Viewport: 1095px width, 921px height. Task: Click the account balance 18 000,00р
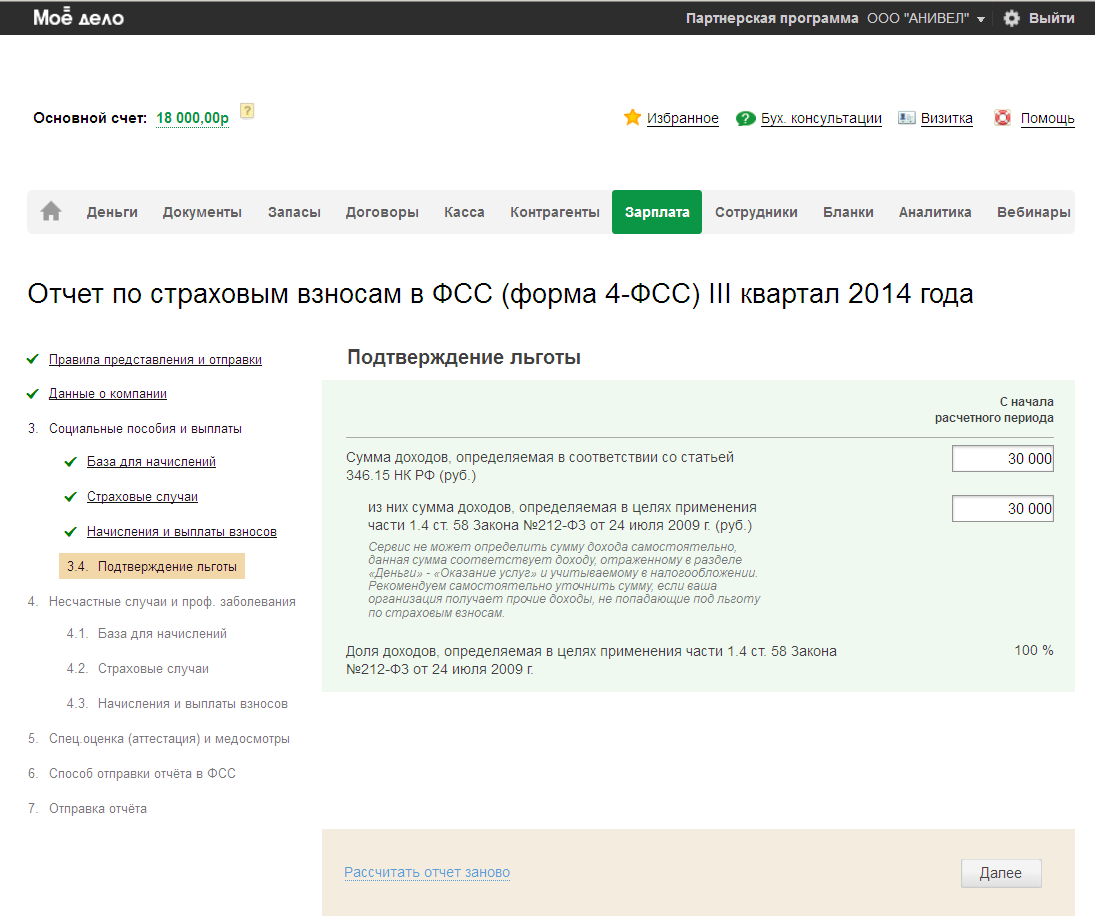coord(192,118)
